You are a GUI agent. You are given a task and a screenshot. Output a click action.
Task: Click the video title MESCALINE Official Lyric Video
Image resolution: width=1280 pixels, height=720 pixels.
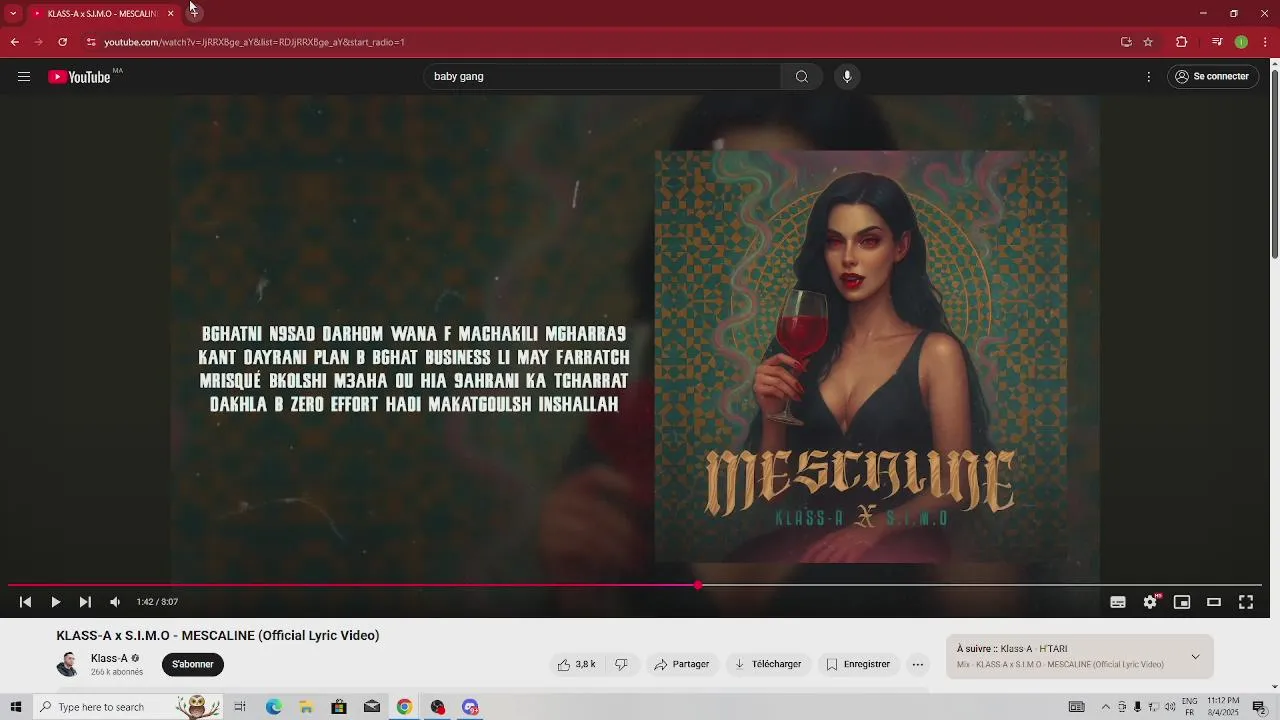coord(218,636)
